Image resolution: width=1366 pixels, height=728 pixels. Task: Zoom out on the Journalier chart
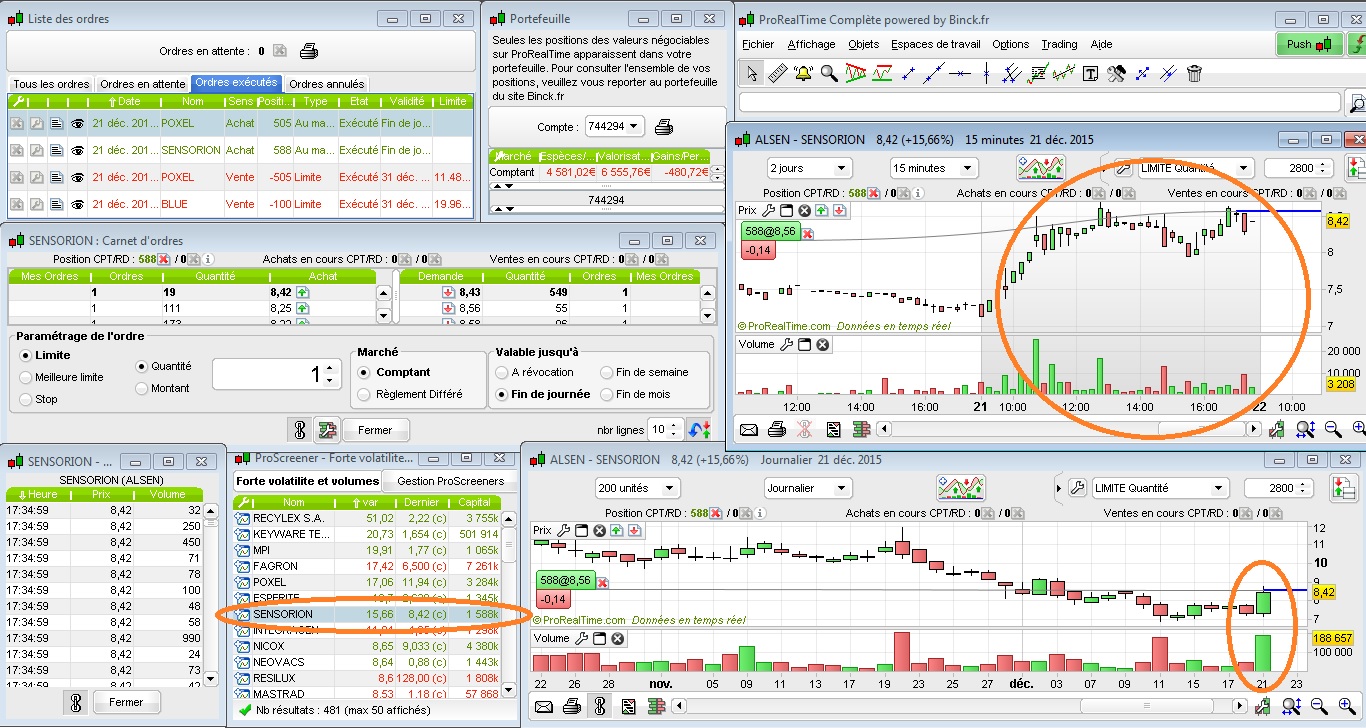point(1319,707)
